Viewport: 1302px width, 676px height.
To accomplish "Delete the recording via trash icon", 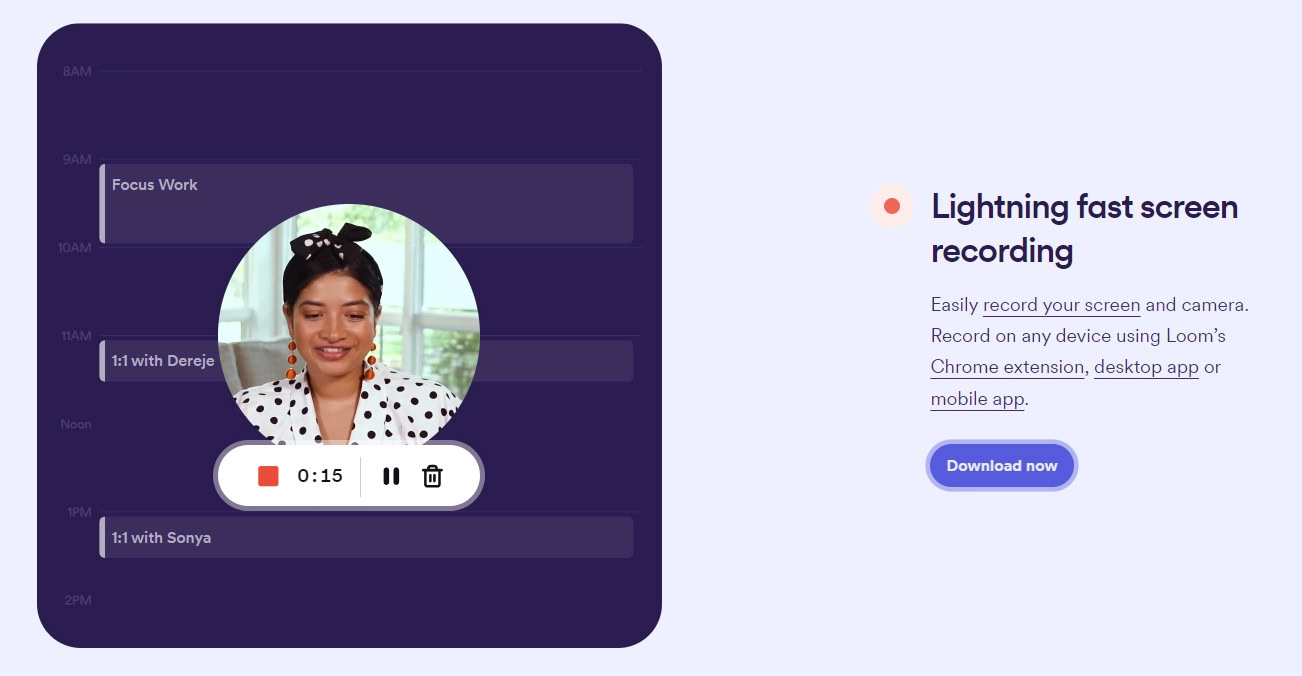I will click(x=432, y=476).
